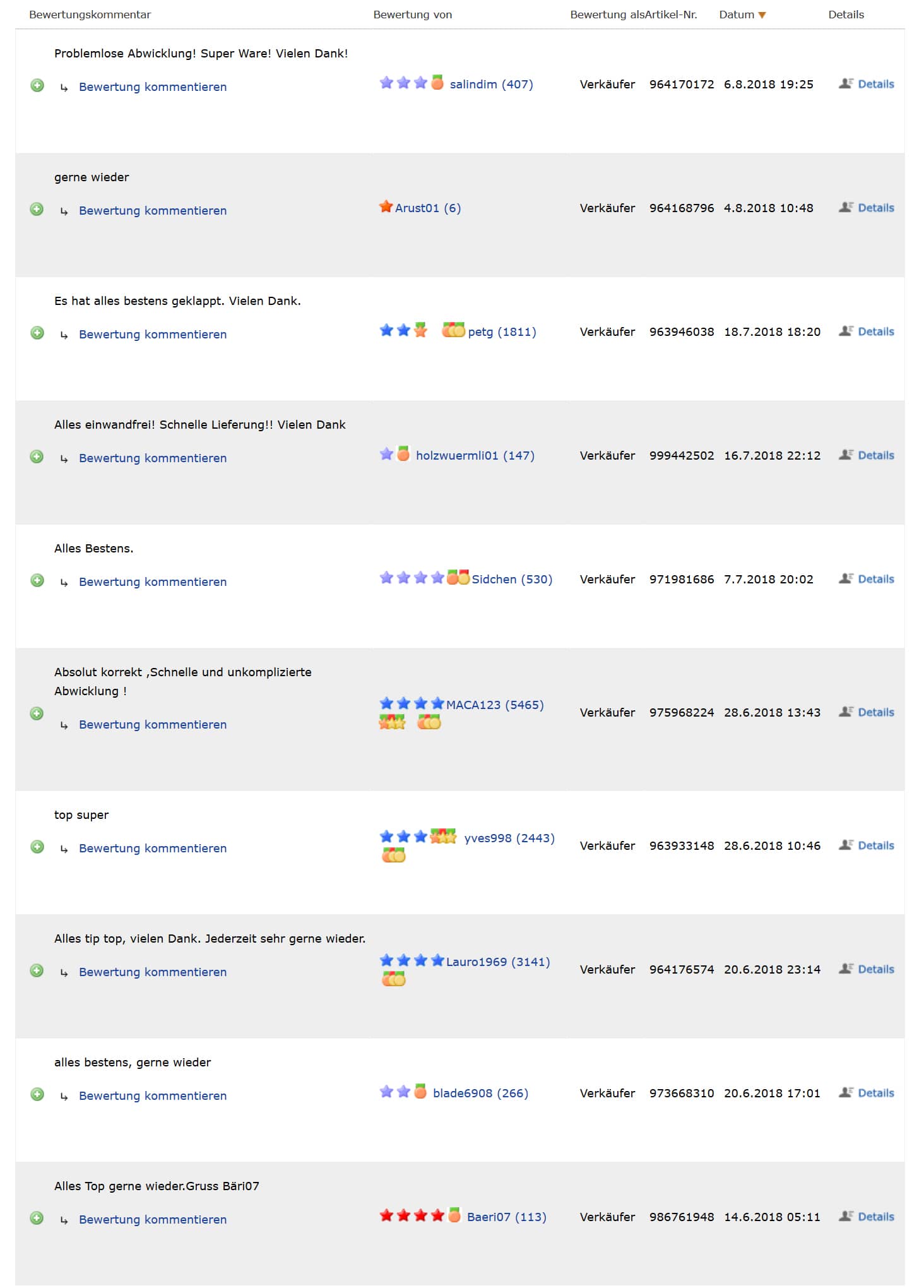Comment on Lauro1969's rating via Bewertung kommentieren

(153, 972)
